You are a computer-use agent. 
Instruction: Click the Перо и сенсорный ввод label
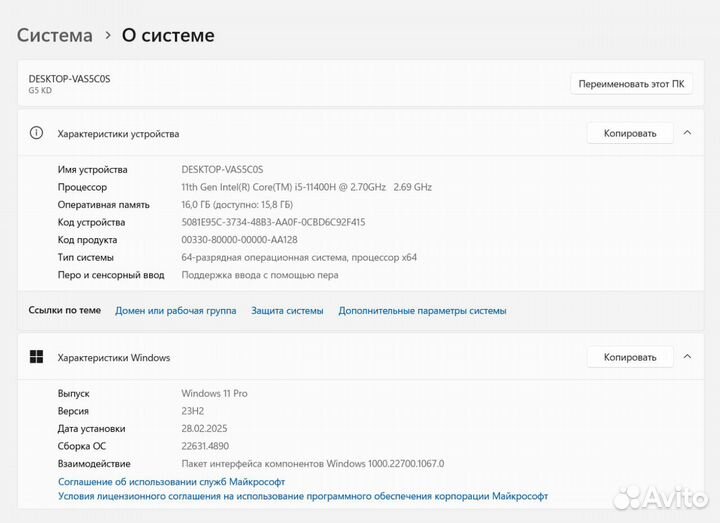click(x=111, y=275)
